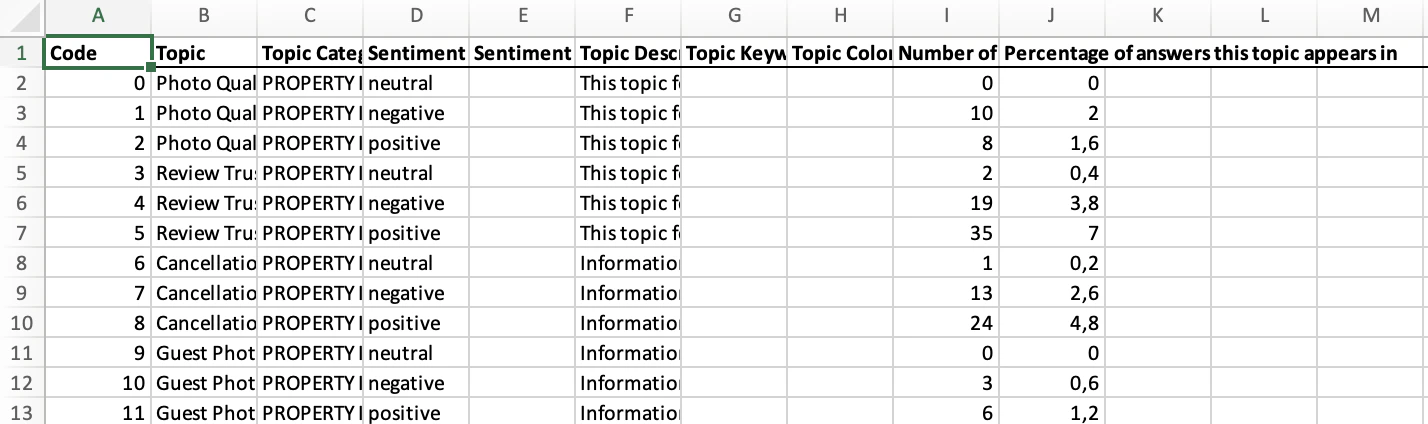Select column F header
The image size is (1428, 424).
pyautogui.click(x=628, y=16)
